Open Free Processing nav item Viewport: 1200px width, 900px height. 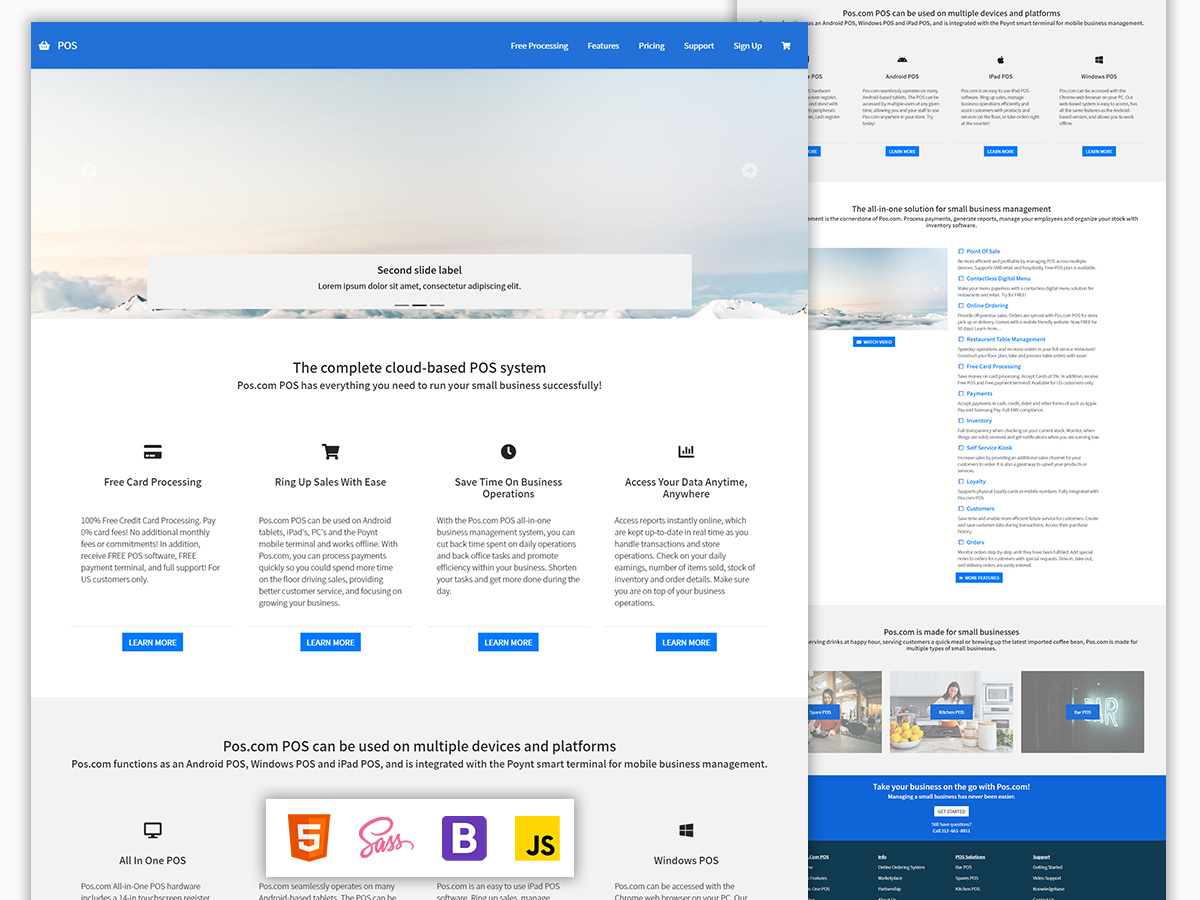(539, 46)
